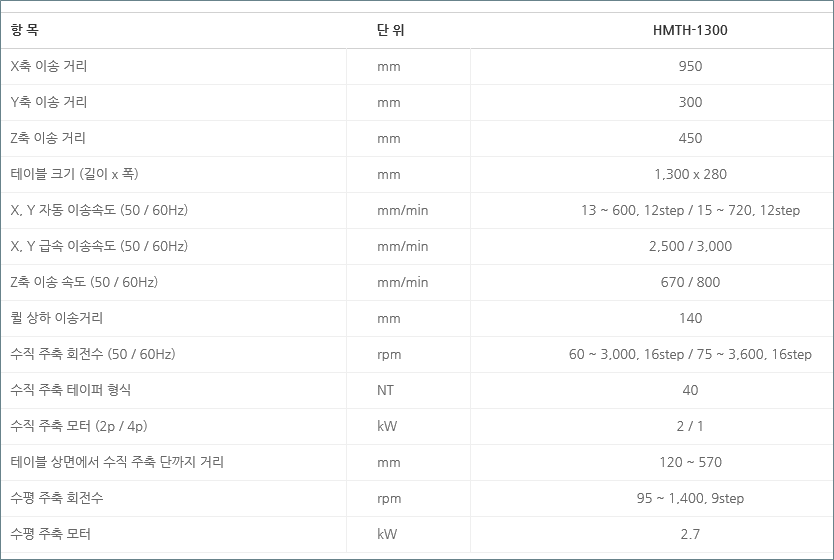This screenshot has width=834, height=560.
Task: Click the X, Y 자동 이송속도 label
Action: point(99,210)
